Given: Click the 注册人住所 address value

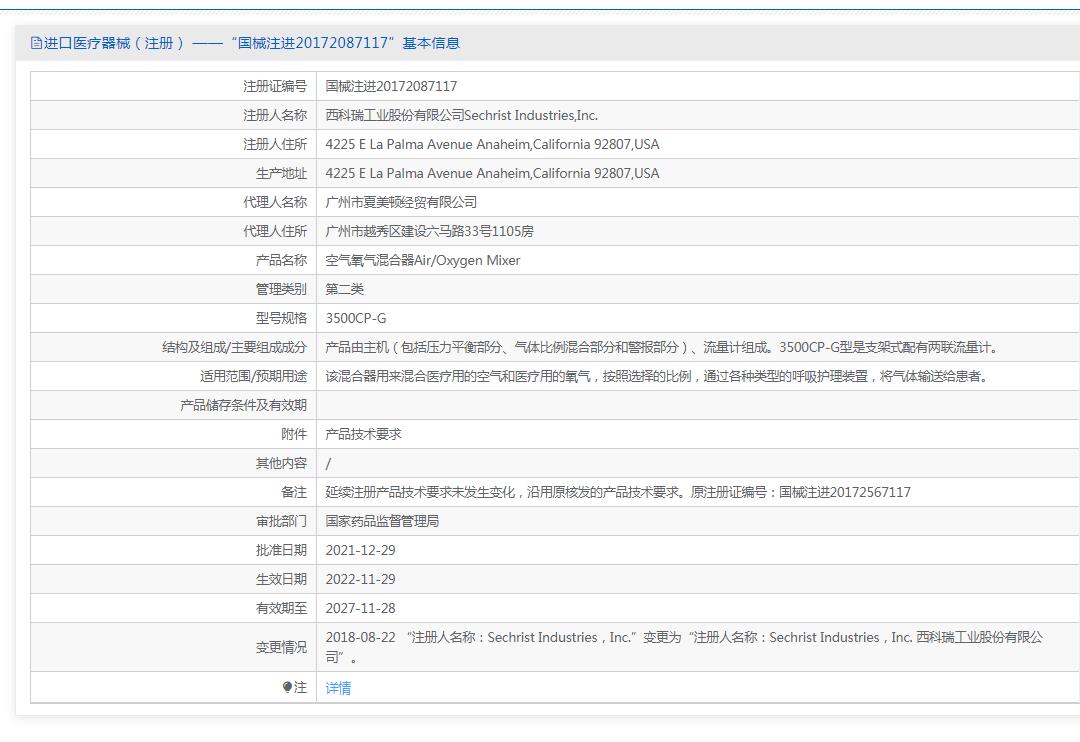Looking at the screenshot, I should [x=492, y=144].
